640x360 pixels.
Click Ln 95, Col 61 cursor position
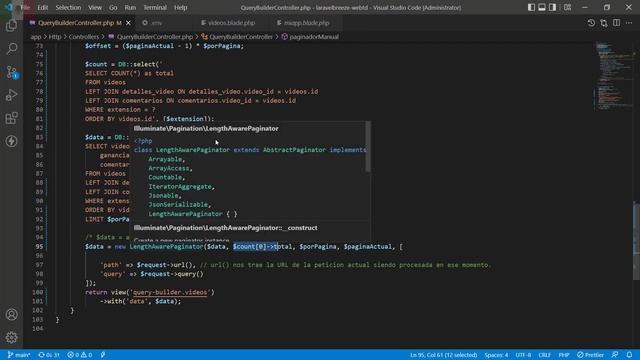[443, 355]
